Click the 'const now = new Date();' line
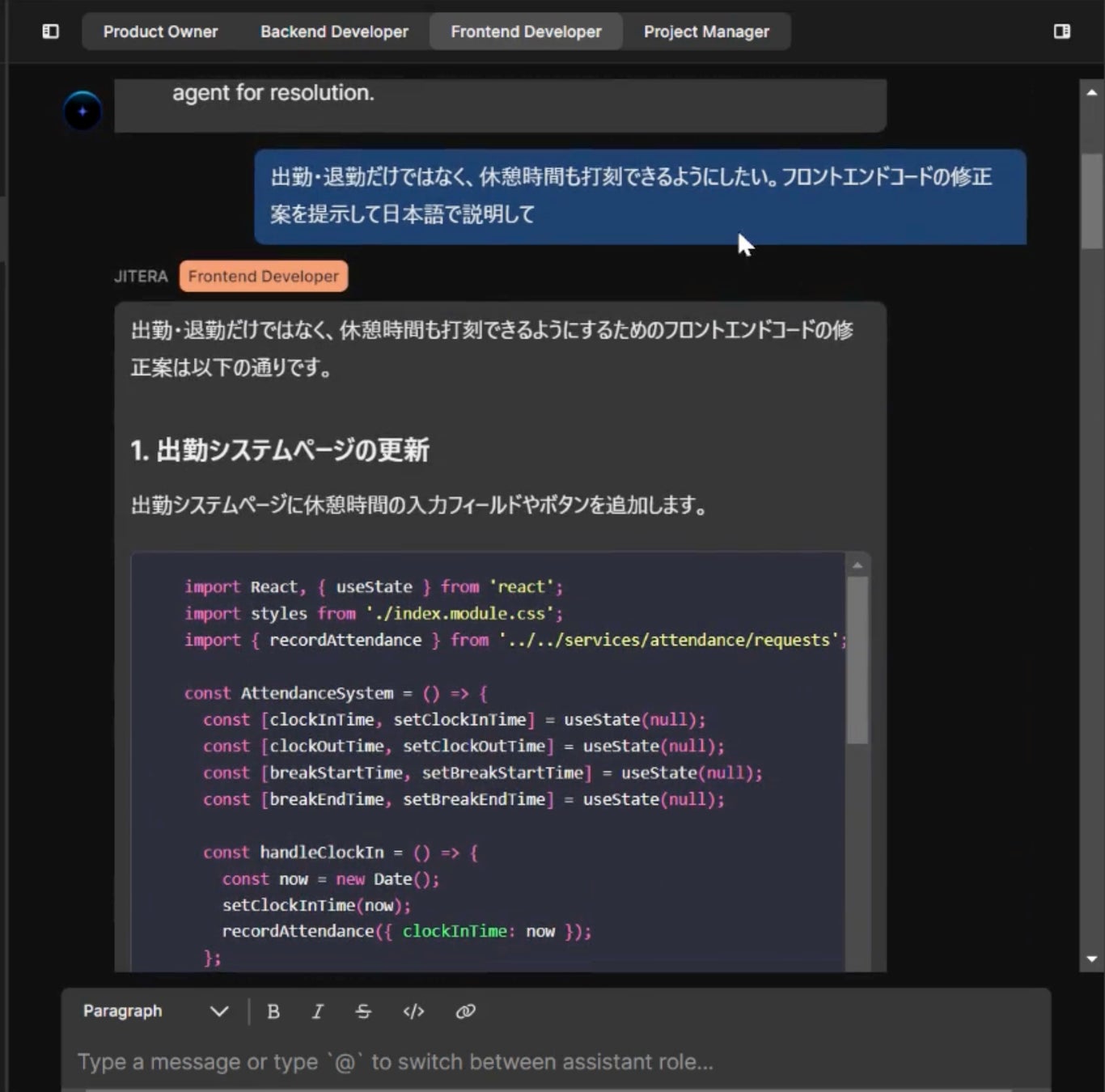The width and height of the screenshot is (1105, 1092). click(331, 879)
